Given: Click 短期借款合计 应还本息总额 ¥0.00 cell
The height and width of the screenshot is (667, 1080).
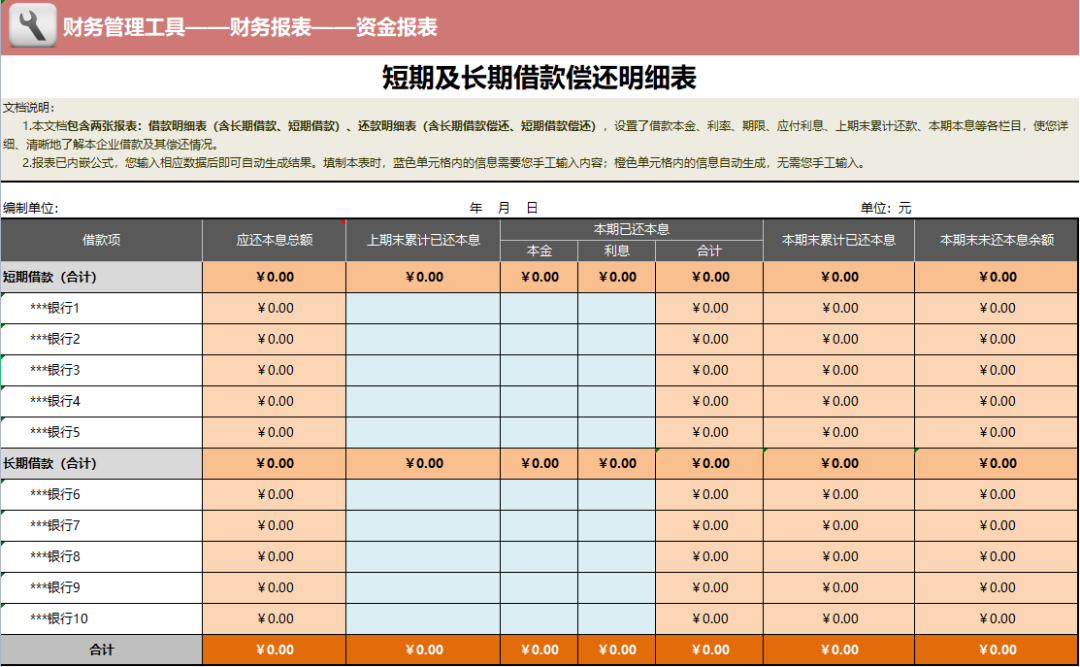Looking at the screenshot, I should pos(274,277).
